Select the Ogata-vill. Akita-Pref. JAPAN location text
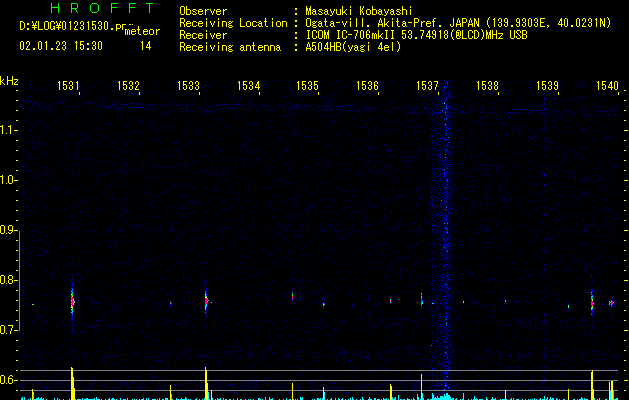 coord(458,23)
